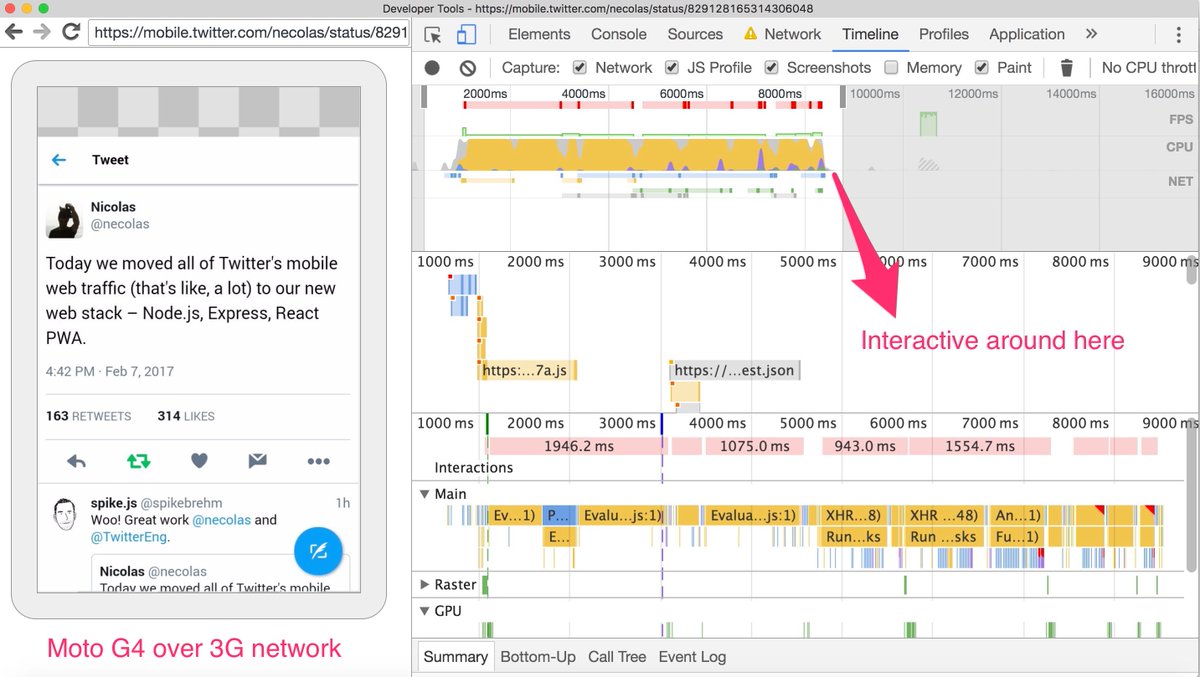1200x677 pixels.
Task: Open the tweet's more options dots
Action: (319, 461)
